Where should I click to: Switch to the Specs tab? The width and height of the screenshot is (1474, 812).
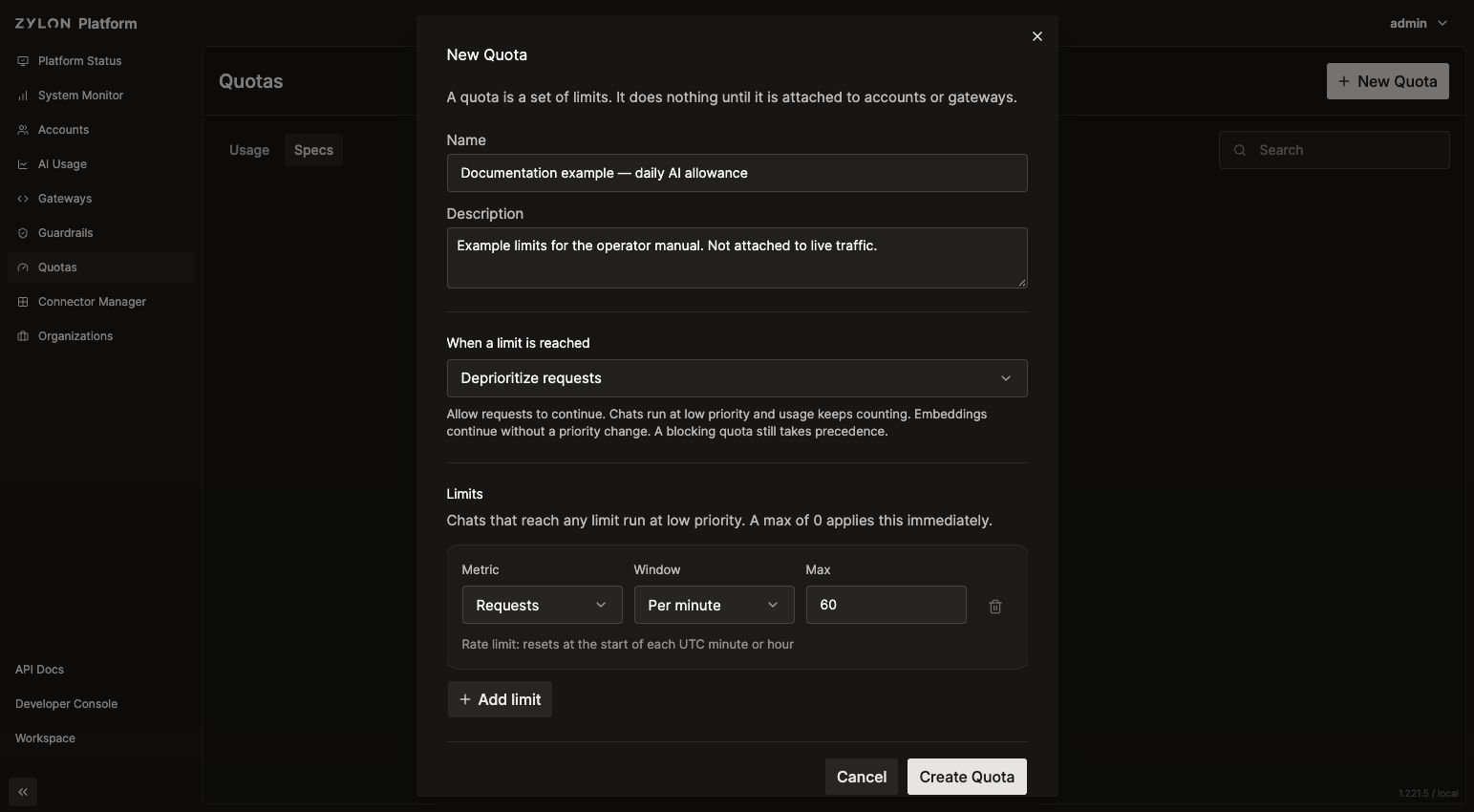(x=313, y=150)
